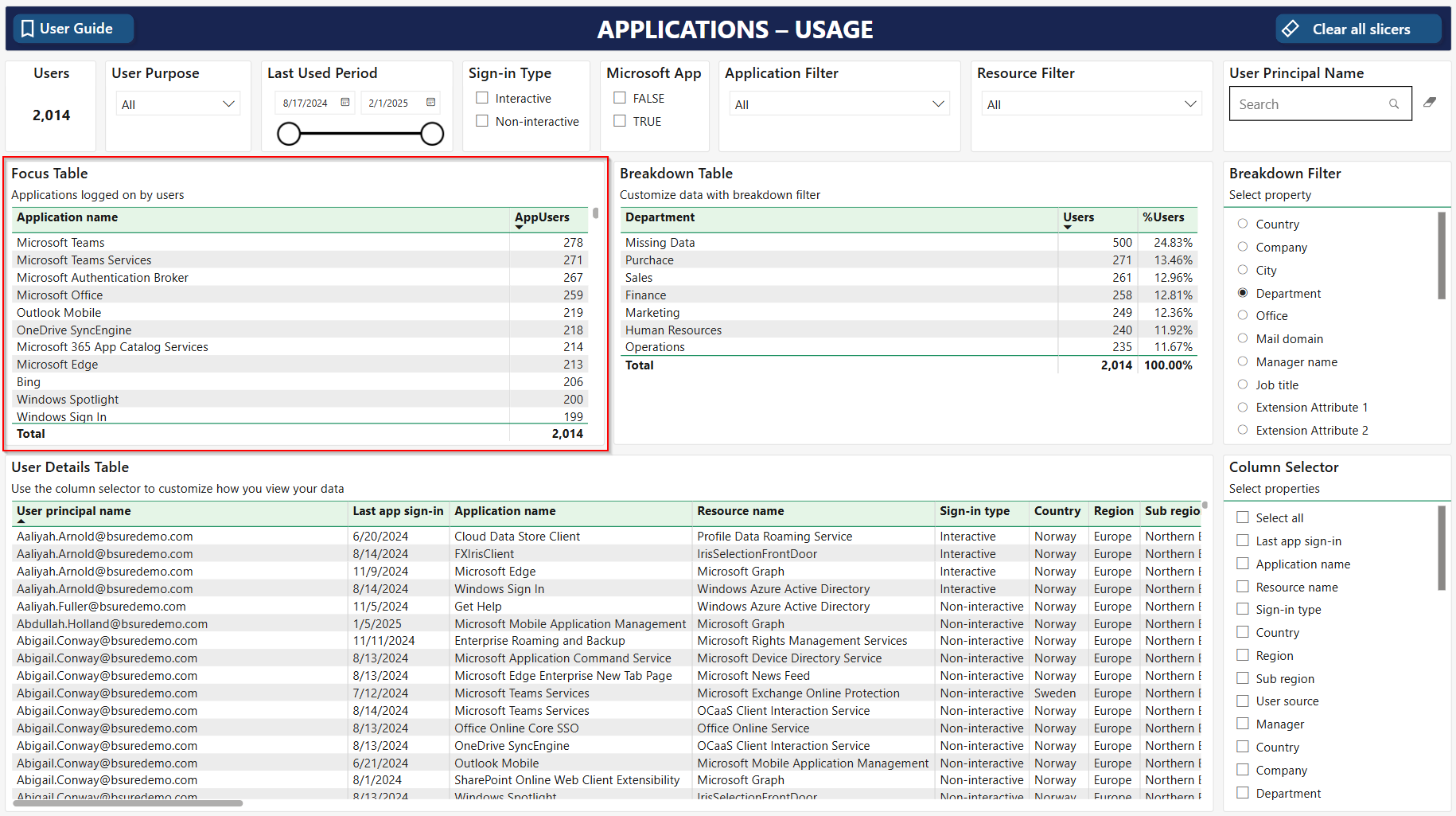The height and width of the screenshot is (816, 1456).
Task: Sort by Last app sign-in column header
Action: 398,511
